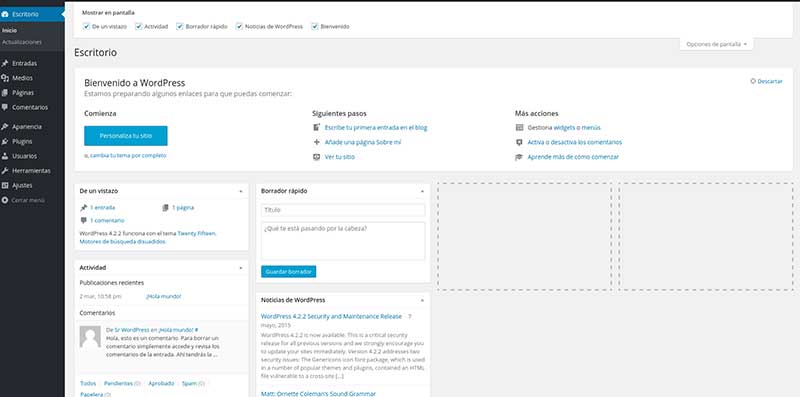This screenshot has width=800, height=397.
Task: Open the menús link in Más acciones
Action: point(591,128)
